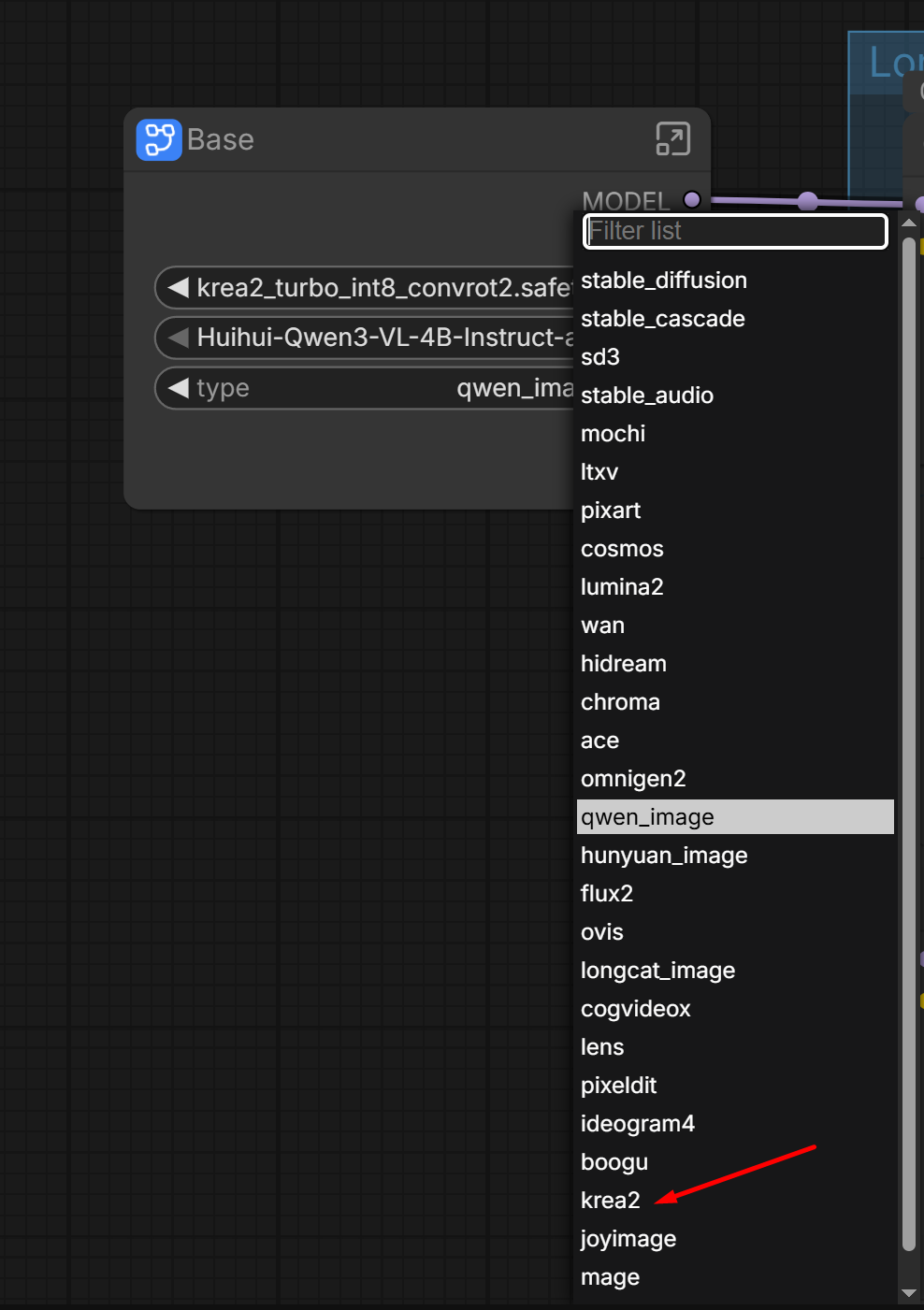Select the cosmos option
The height and width of the screenshot is (1310, 924).
point(735,549)
